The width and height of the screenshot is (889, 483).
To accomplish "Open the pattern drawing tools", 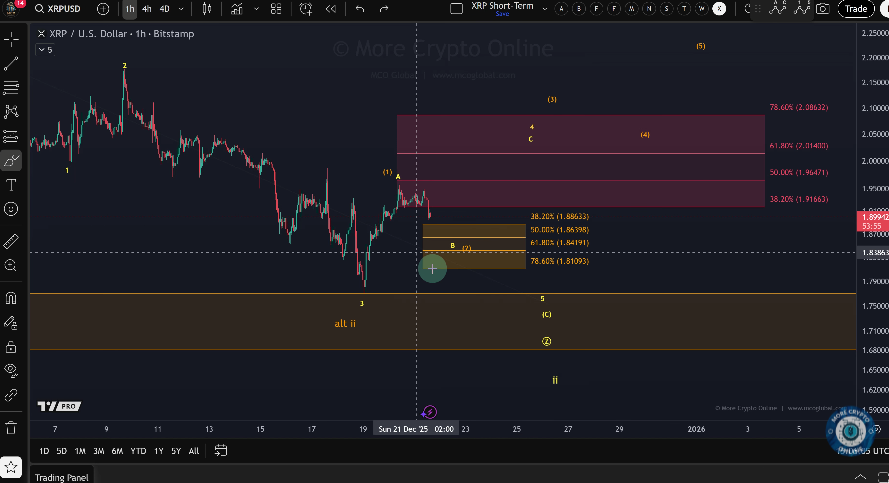I will click(11, 112).
